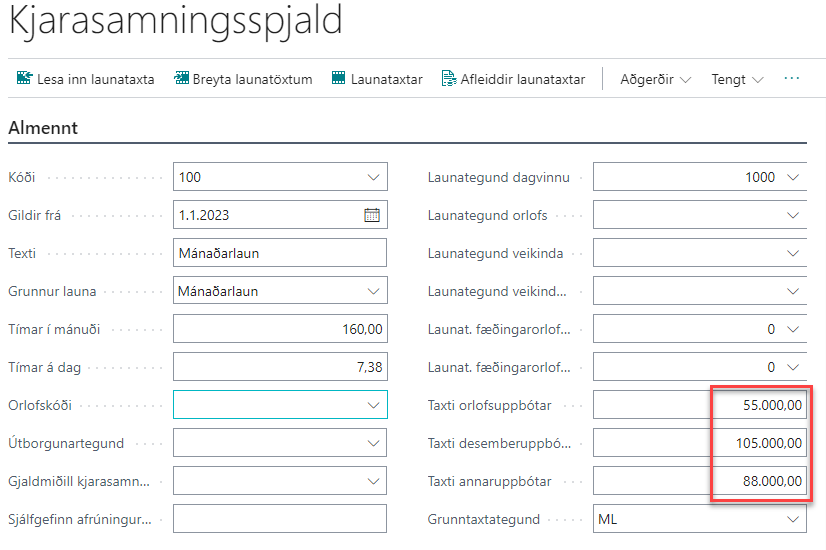Expand the Aðgerðir menu
This screenshot has width=826, height=550.
[x=656, y=79]
